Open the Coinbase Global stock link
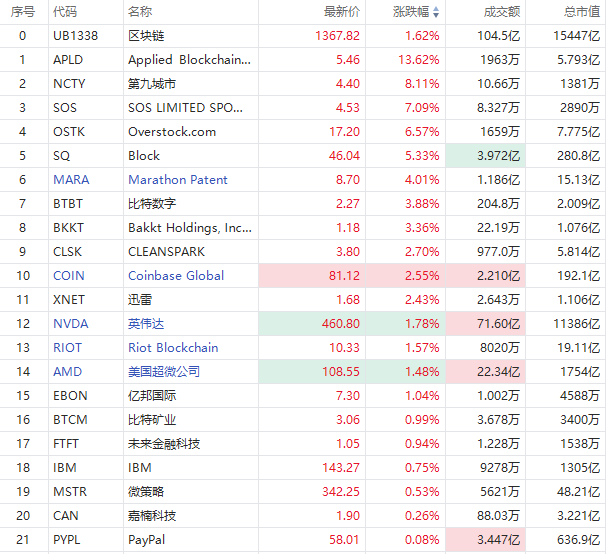Image resolution: width=606 pixels, height=554 pixels. click(x=176, y=276)
